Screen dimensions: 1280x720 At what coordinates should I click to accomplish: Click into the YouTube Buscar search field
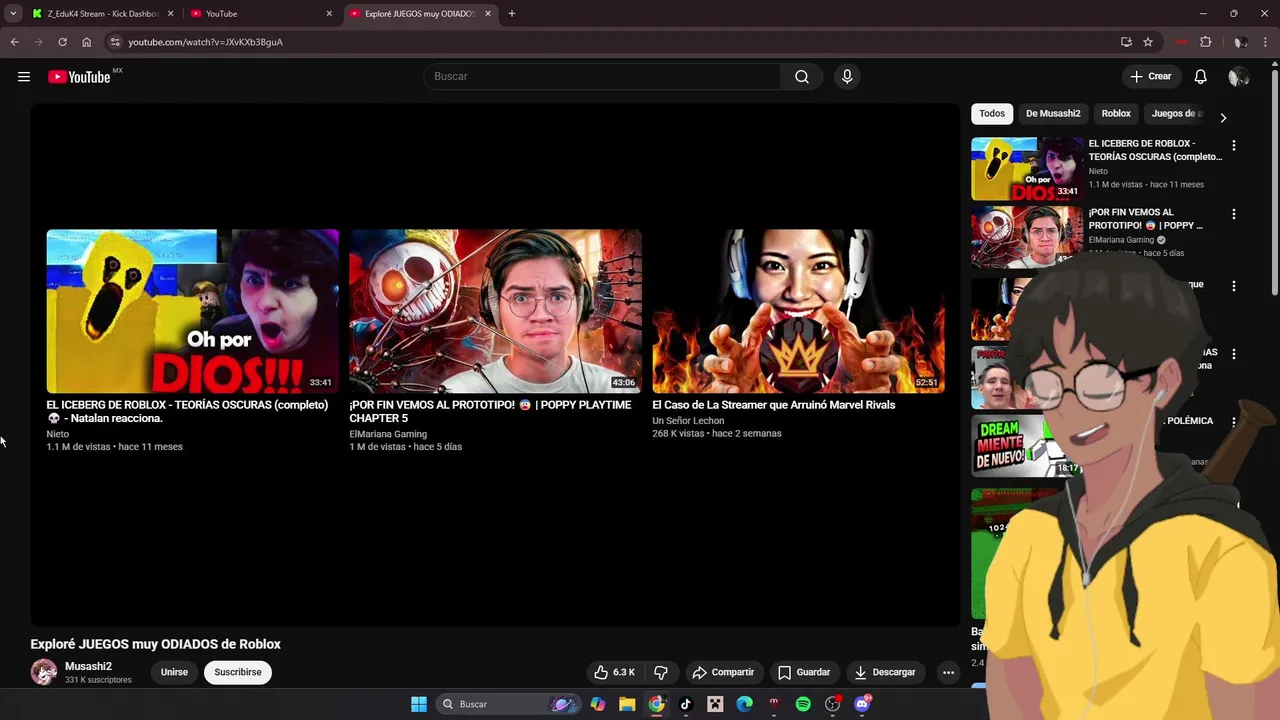point(602,77)
